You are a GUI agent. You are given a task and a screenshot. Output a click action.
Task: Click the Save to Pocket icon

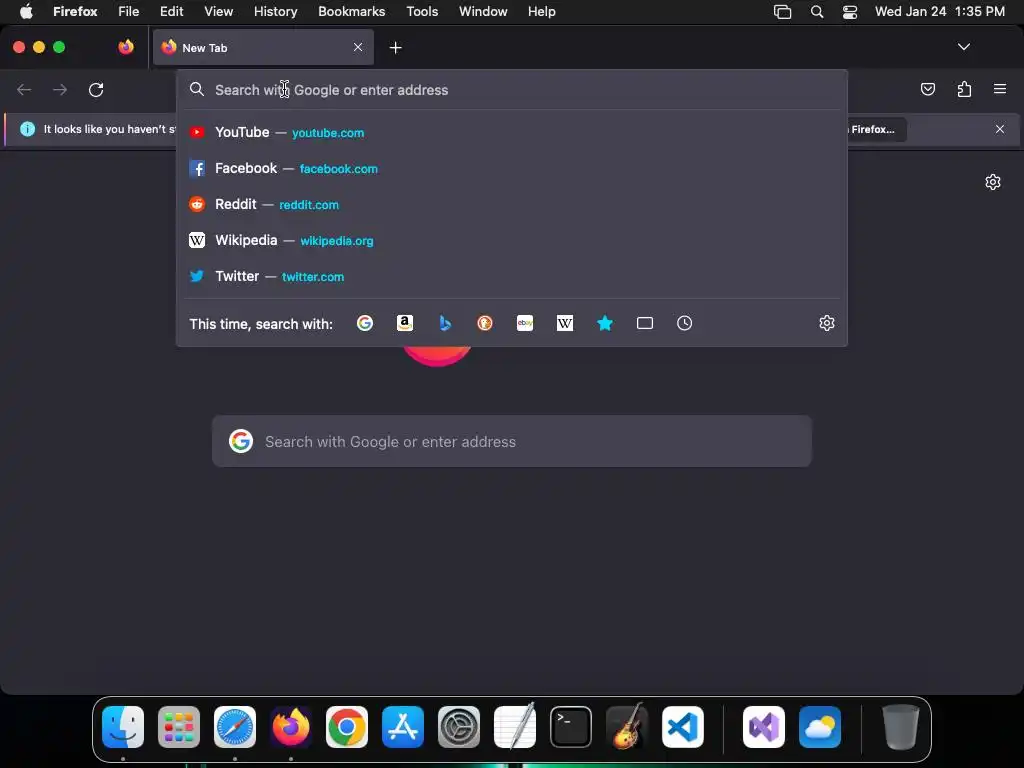(927, 89)
